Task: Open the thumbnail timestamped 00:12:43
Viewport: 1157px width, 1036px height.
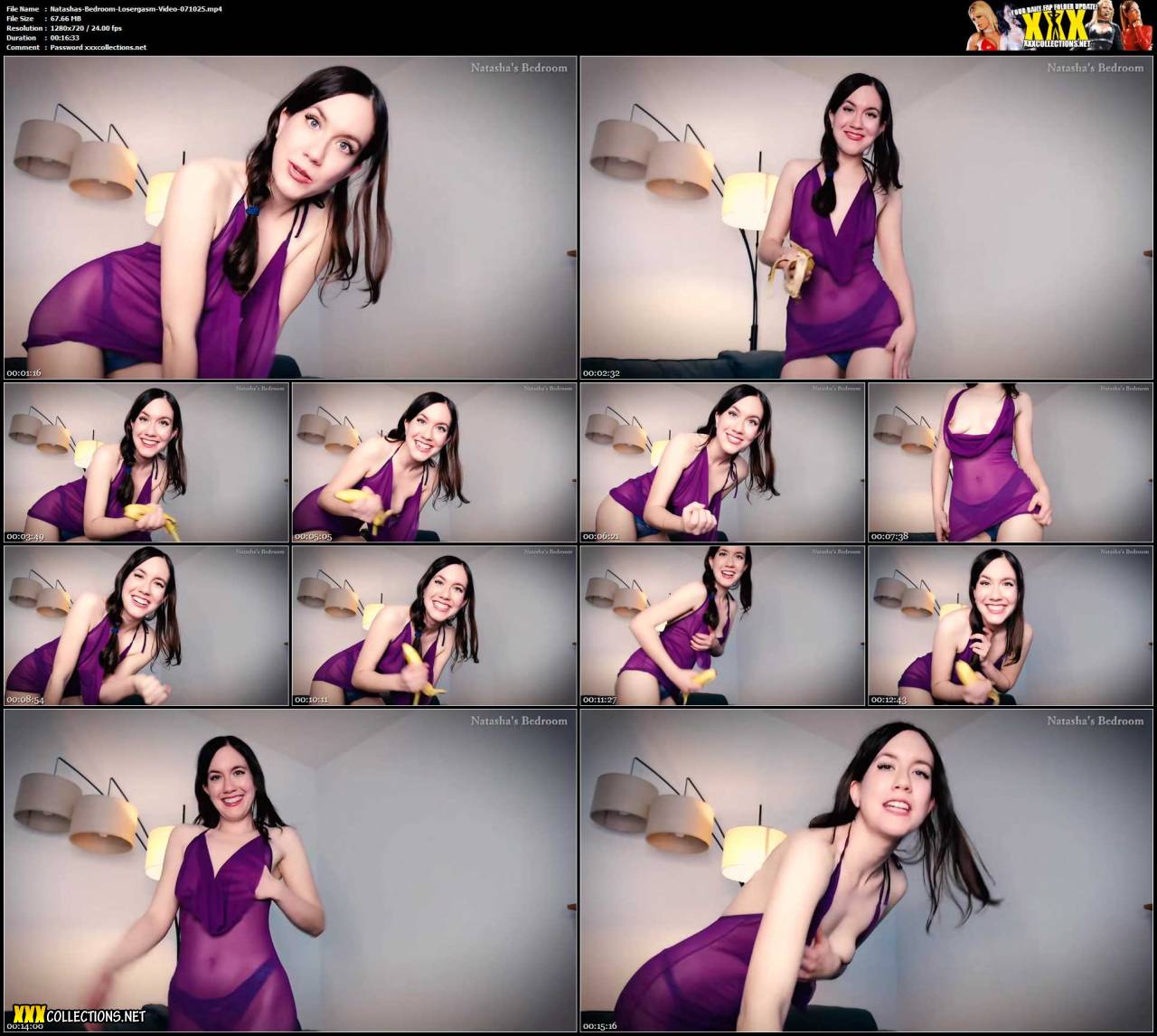Action: [1010, 626]
